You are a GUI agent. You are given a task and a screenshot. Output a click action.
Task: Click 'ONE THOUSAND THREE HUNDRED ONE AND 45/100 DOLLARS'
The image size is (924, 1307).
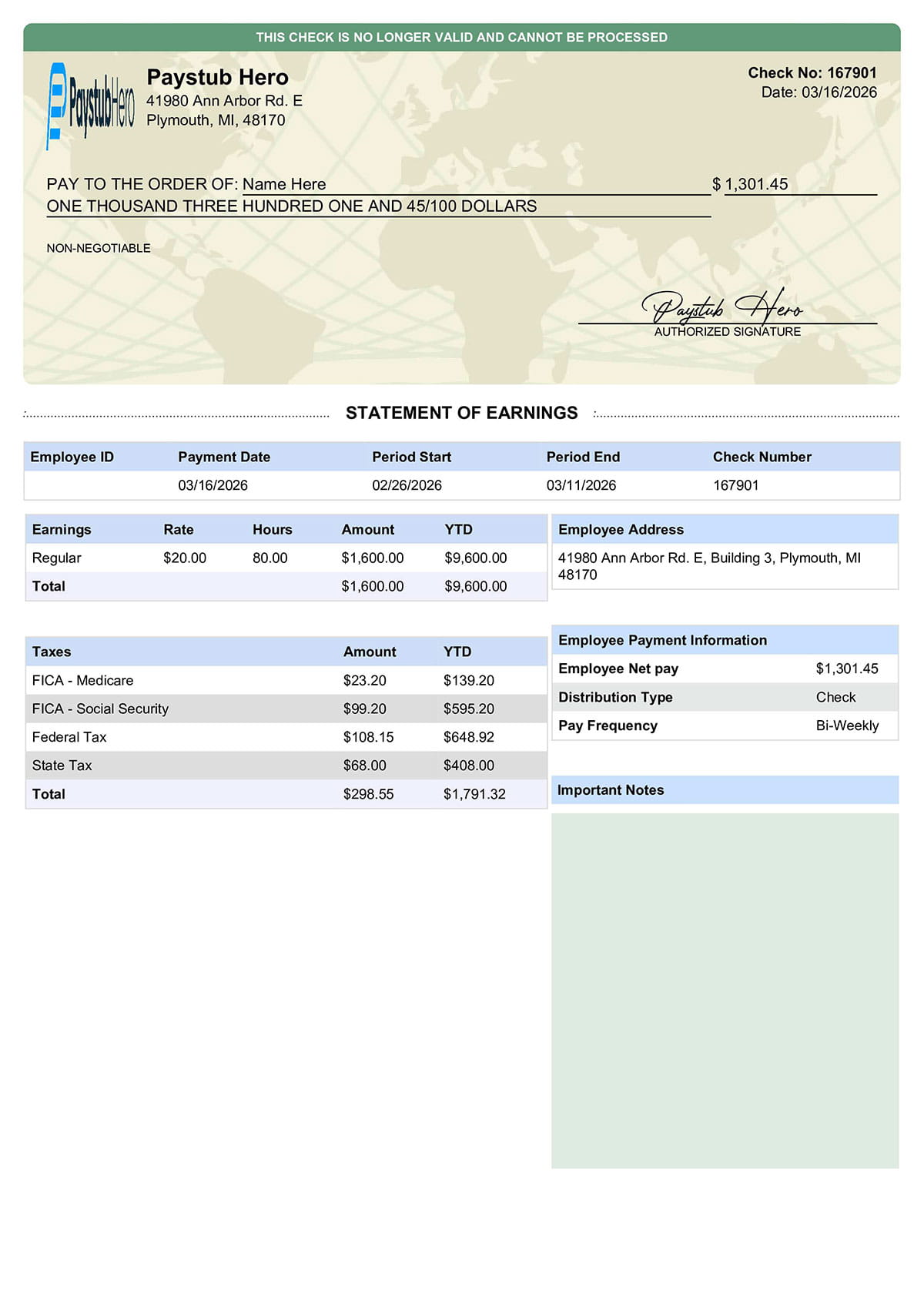(x=292, y=206)
